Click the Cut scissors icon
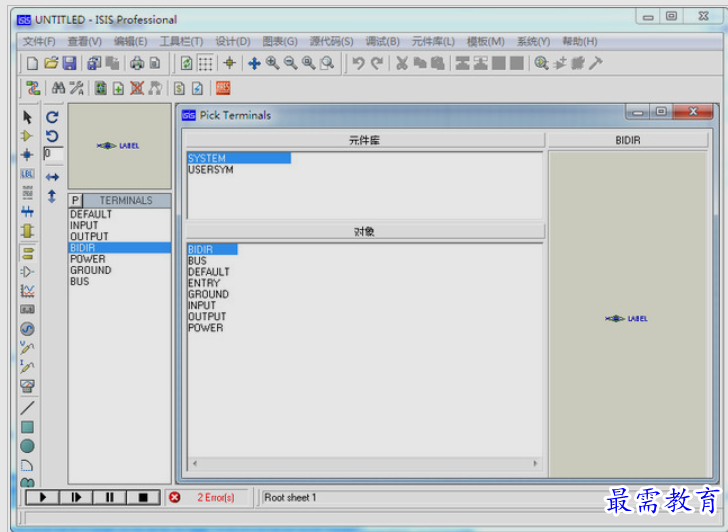728x532 pixels. tap(402, 63)
